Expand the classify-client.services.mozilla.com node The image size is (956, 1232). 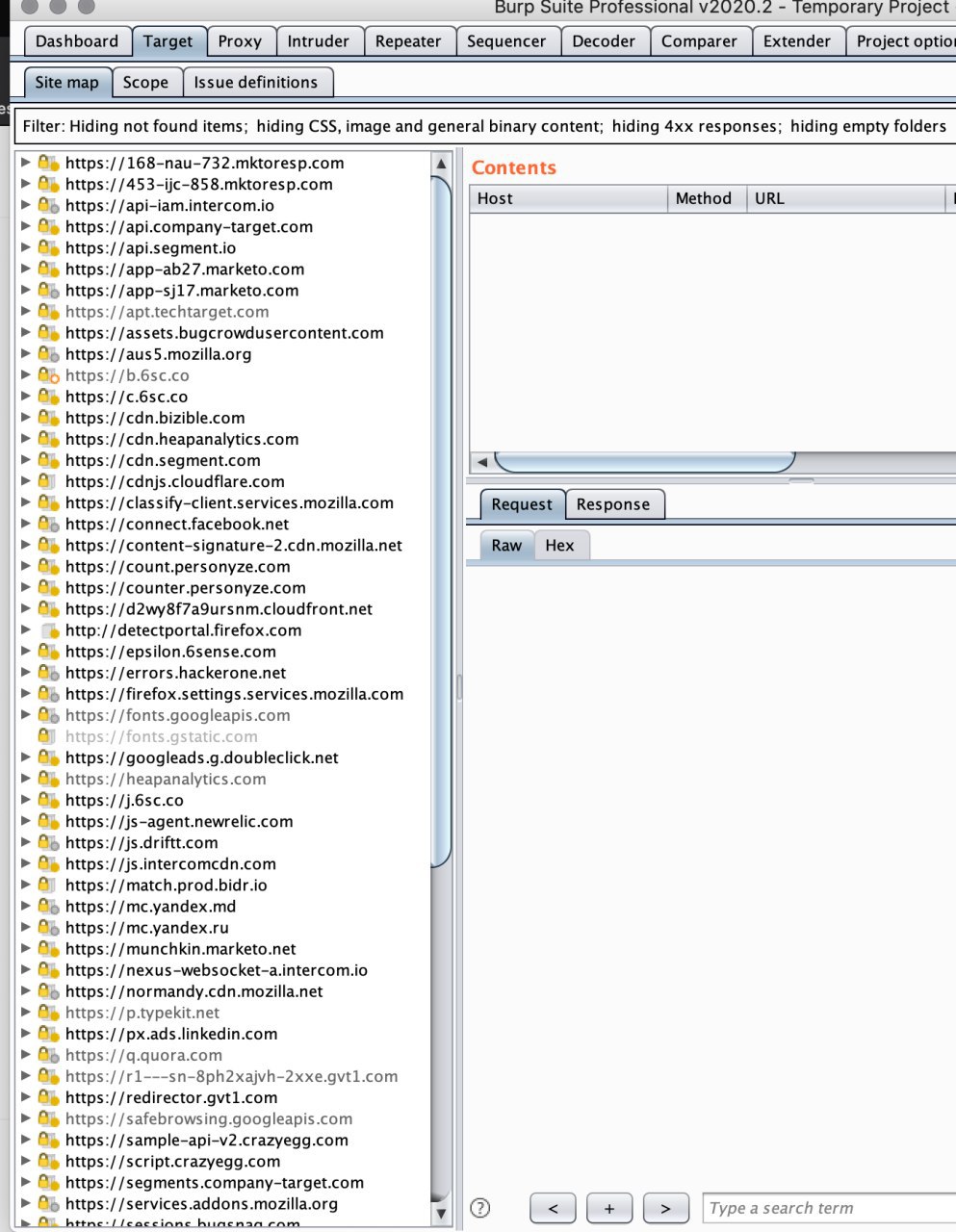pyautogui.click(x=26, y=502)
